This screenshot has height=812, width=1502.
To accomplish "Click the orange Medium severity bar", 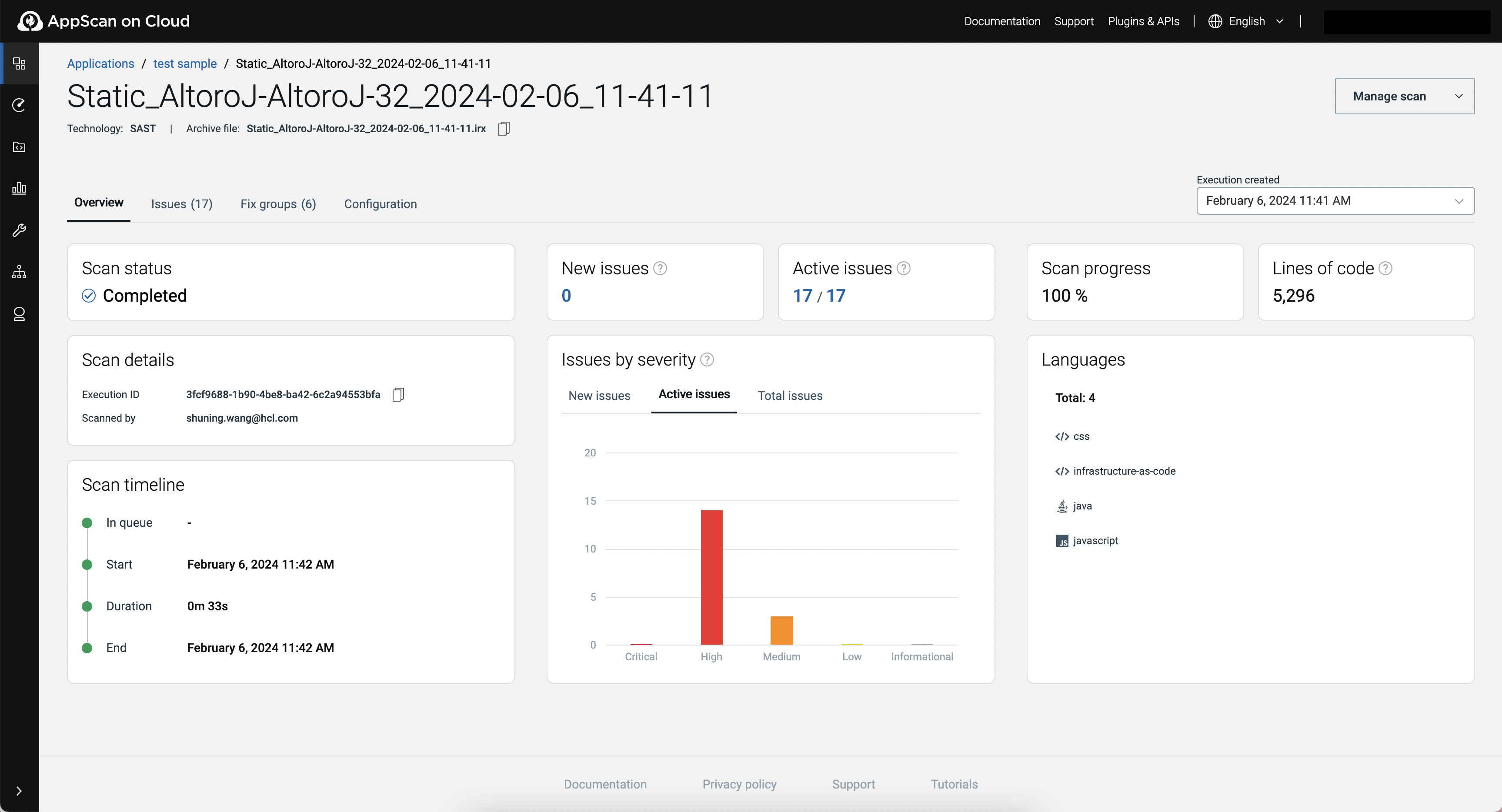I will tap(781, 630).
